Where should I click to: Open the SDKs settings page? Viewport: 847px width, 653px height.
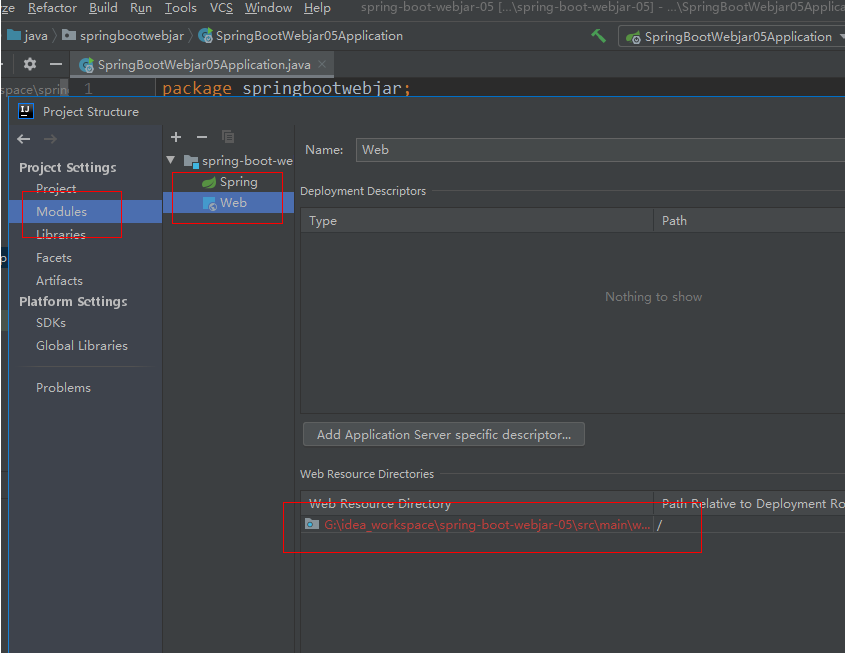[x=51, y=322]
